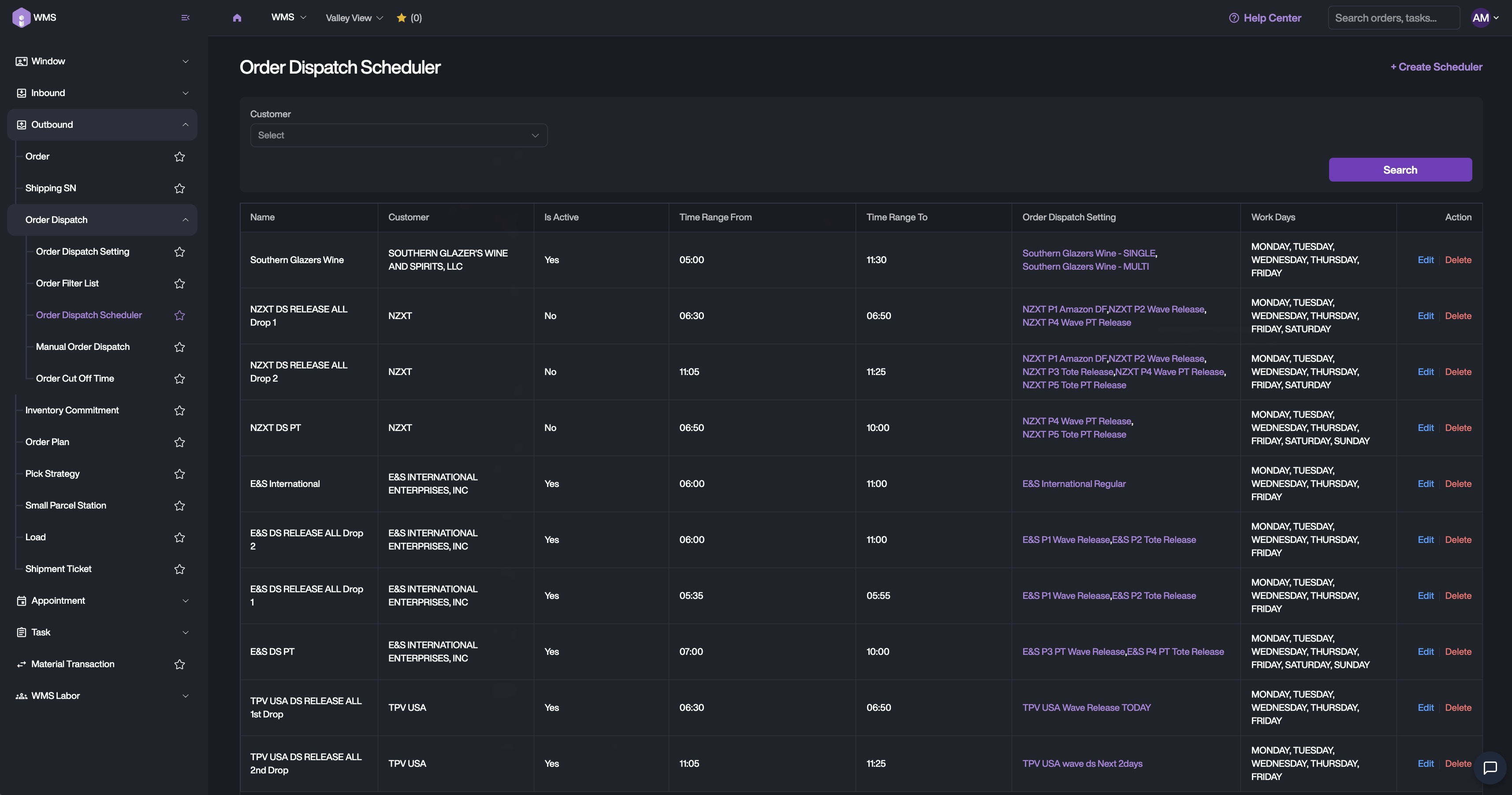The height and width of the screenshot is (795, 1512).
Task: Open TPV USA wave ds Next 2days link
Action: point(1082,763)
